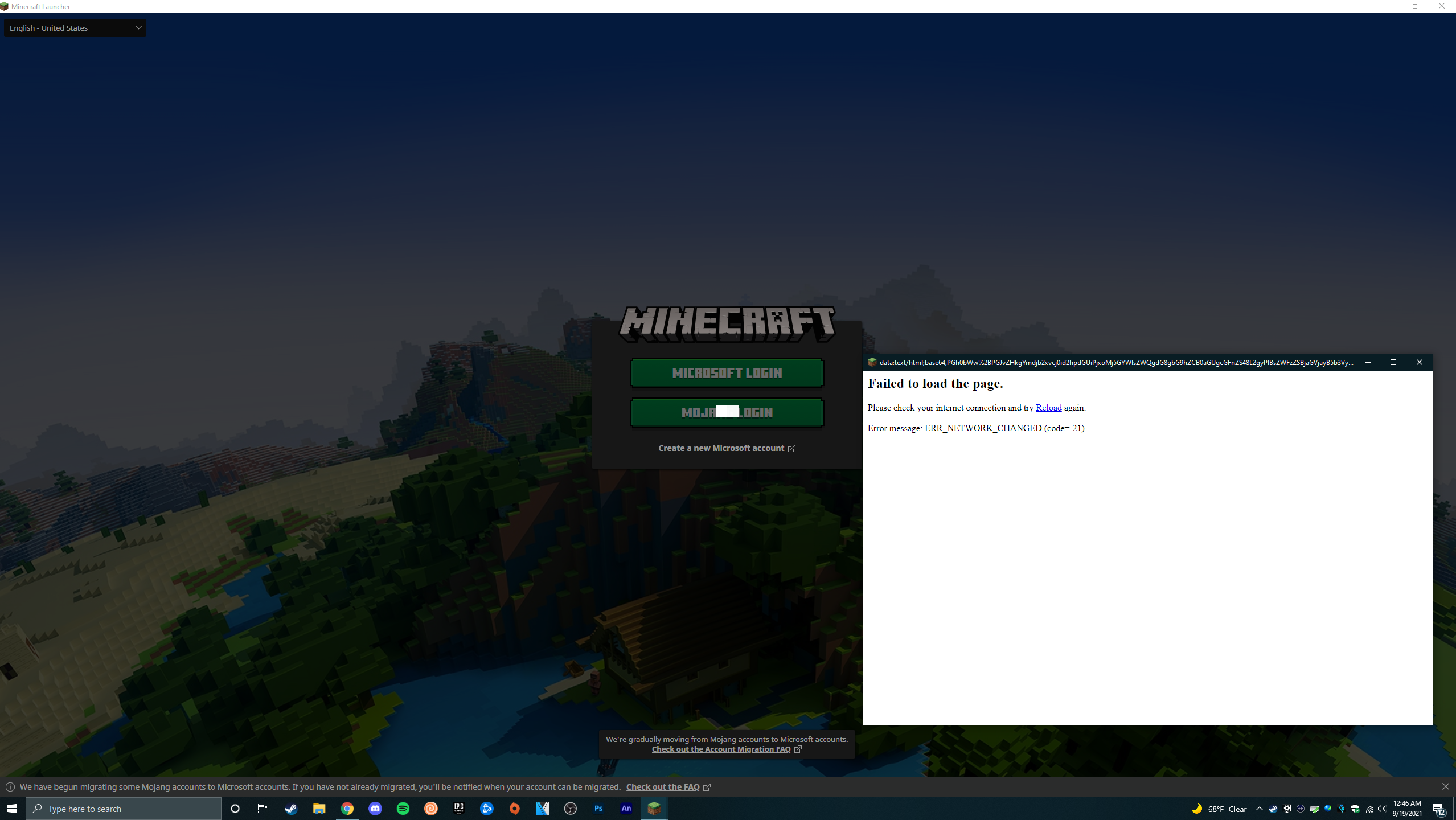The height and width of the screenshot is (820, 1456).
Task: Open the volume control in system tray
Action: point(1382,809)
